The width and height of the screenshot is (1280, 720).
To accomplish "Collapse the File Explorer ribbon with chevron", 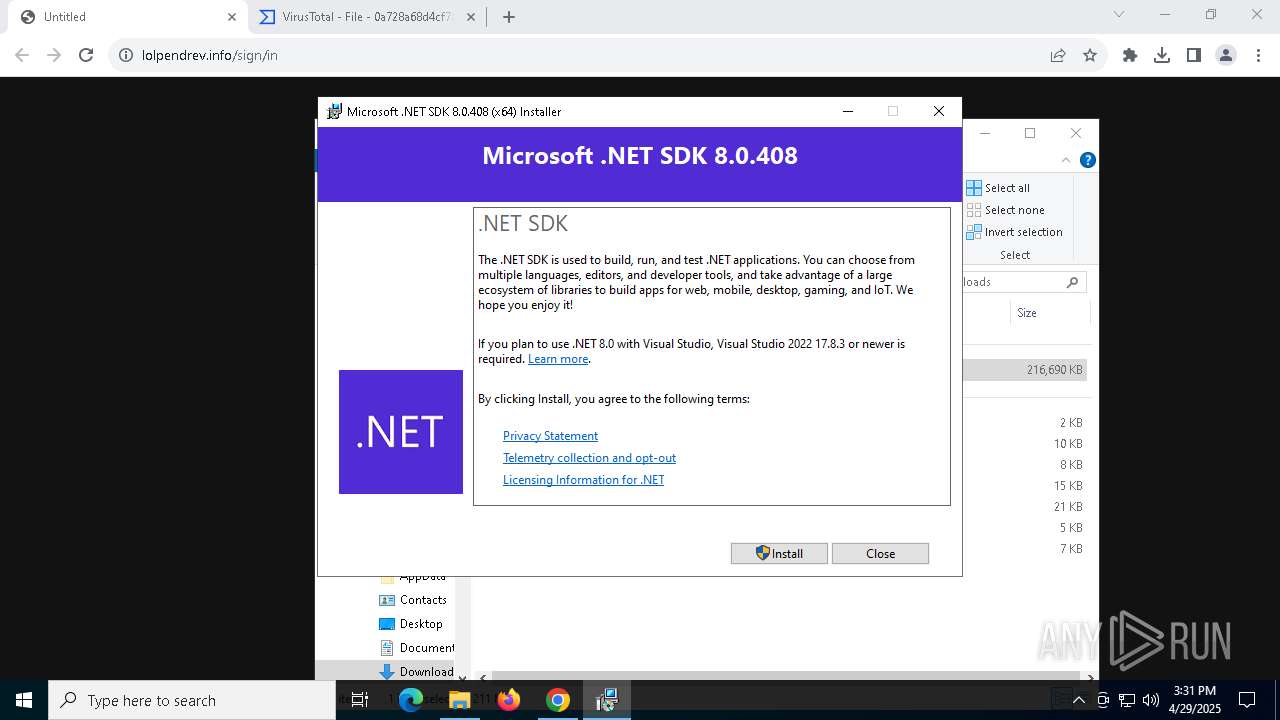I will tap(1066, 160).
